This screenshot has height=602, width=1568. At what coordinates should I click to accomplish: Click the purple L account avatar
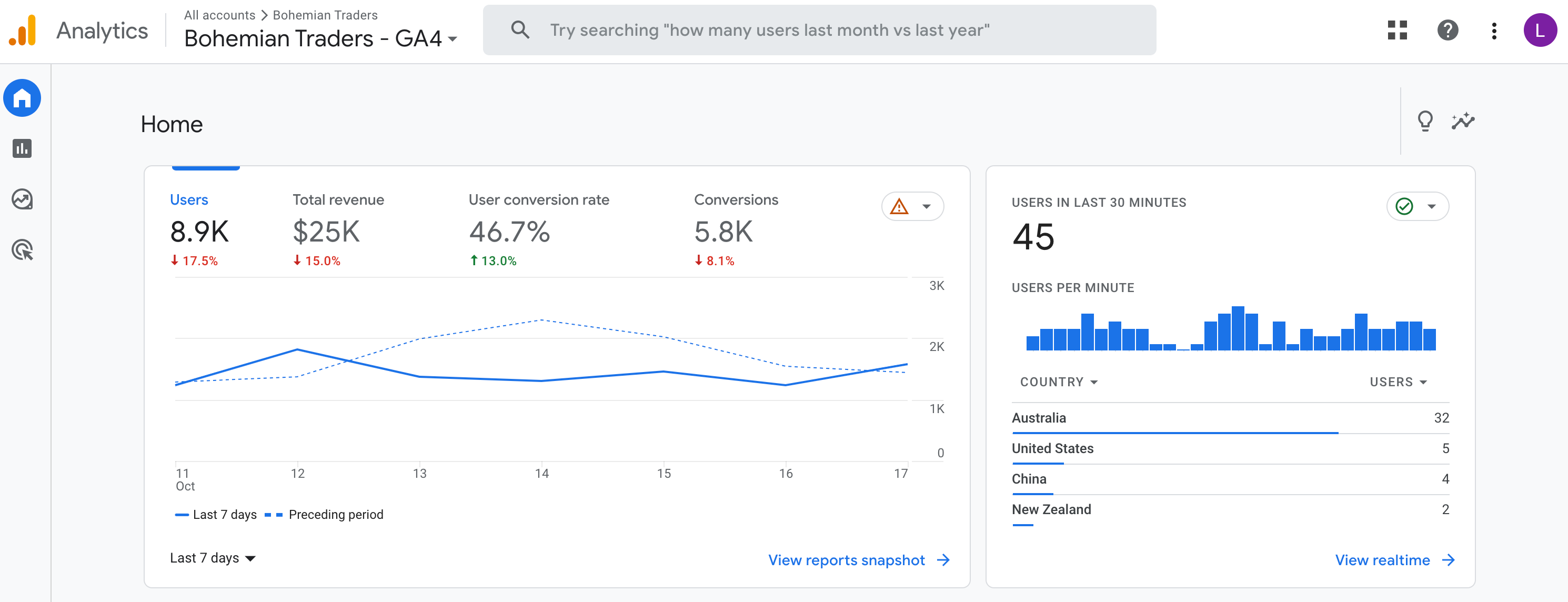point(1540,31)
